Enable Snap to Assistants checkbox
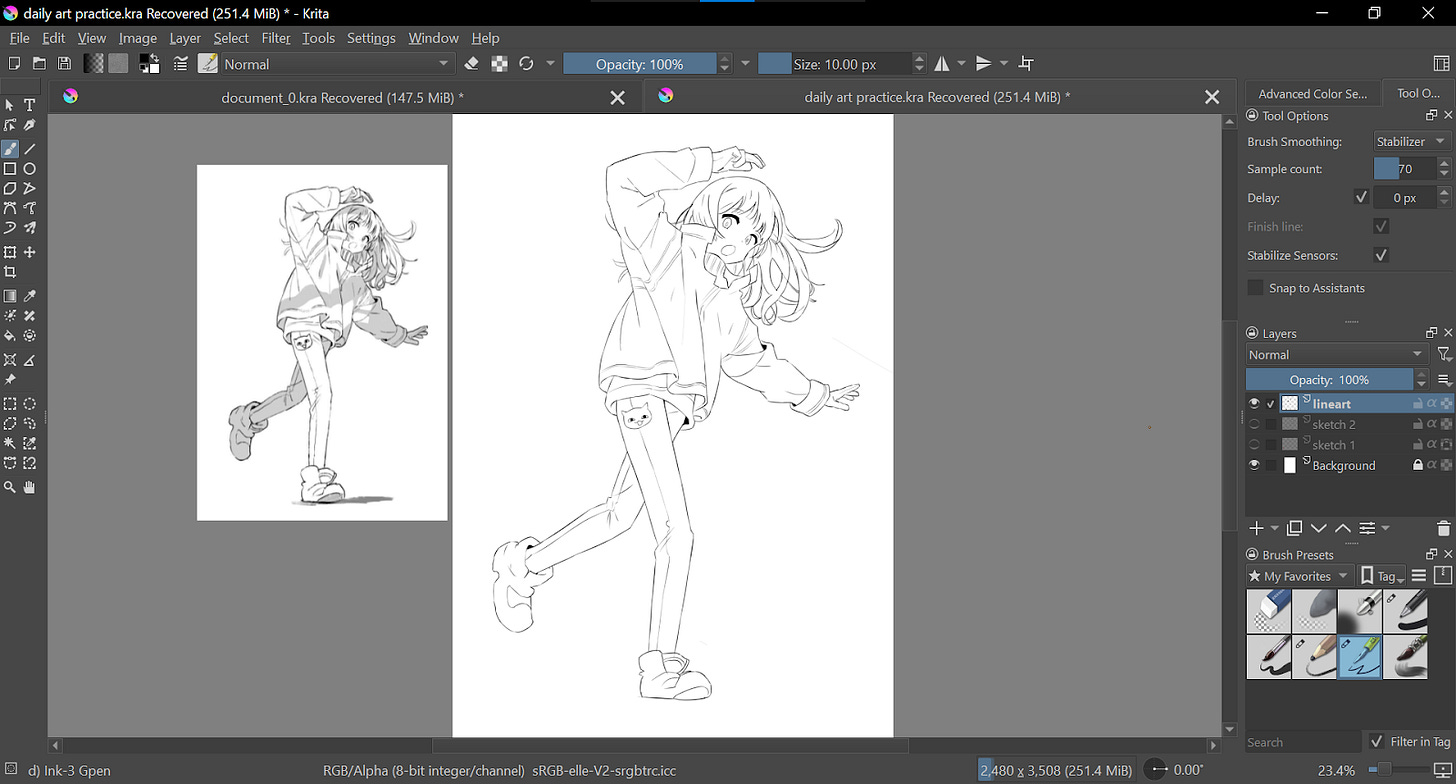This screenshot has width=1456, height=784. 1256,288
